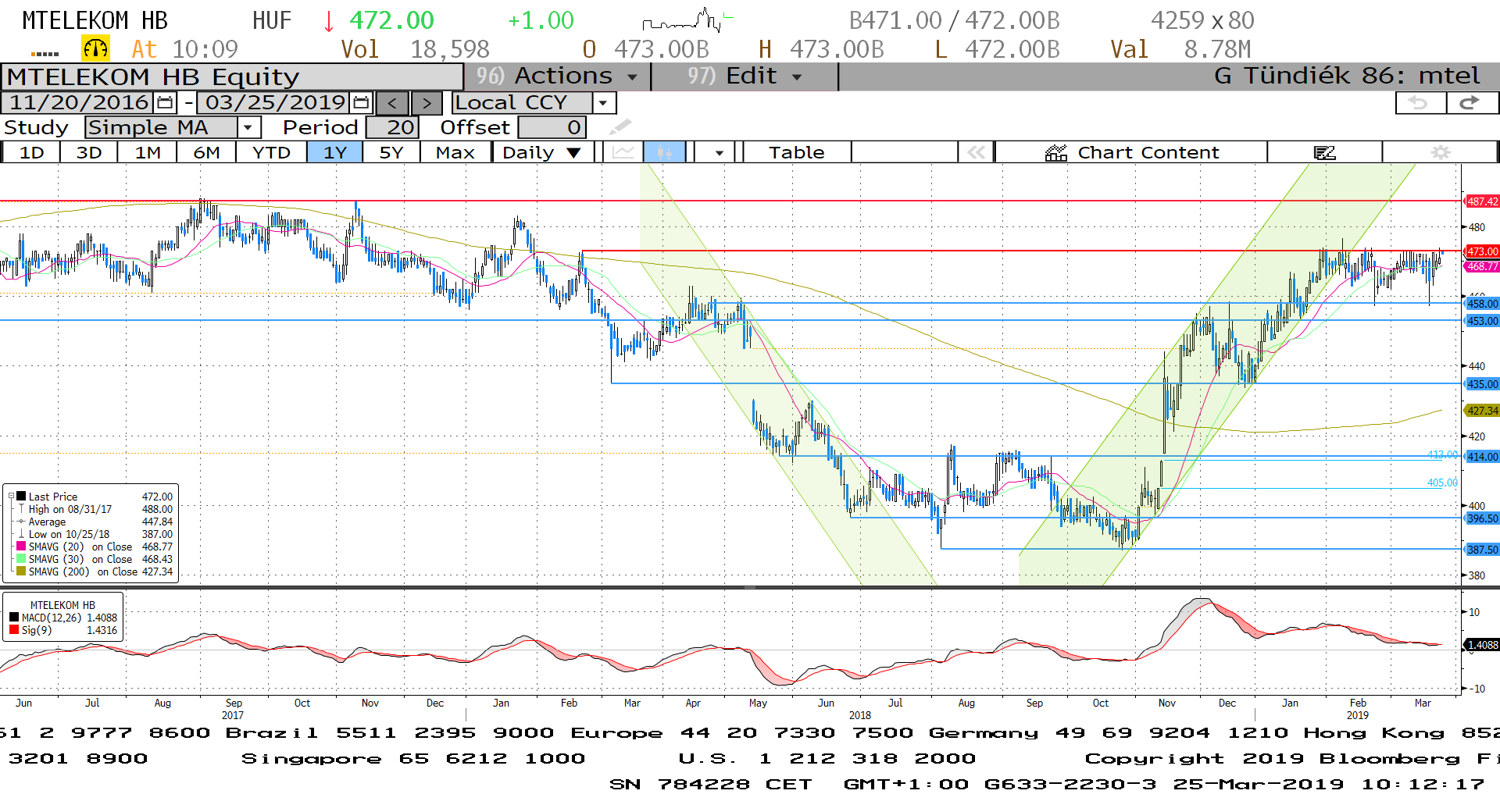Shift date range forward with right arrow
The width and height of the screenshot is (1500, 812).
427,103
